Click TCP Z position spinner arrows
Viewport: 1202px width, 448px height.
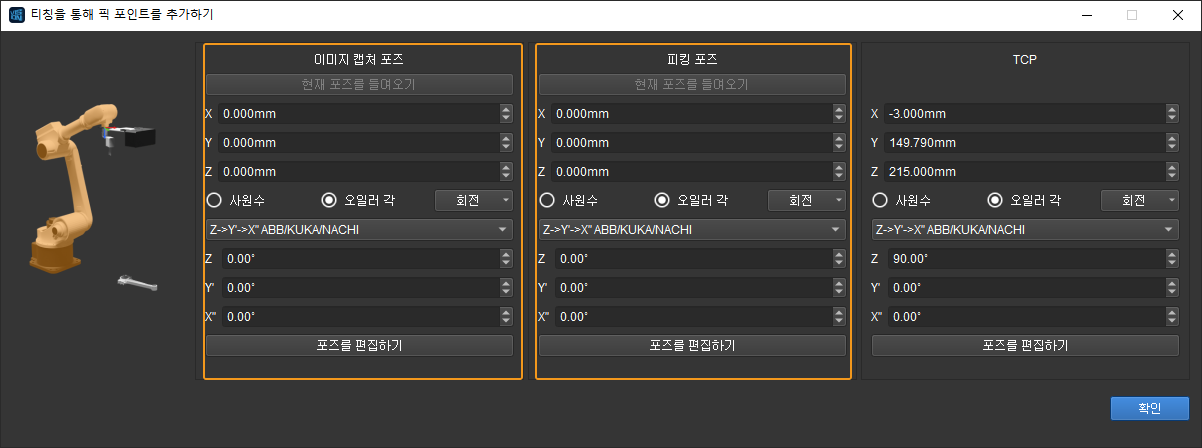point(1173,172)
